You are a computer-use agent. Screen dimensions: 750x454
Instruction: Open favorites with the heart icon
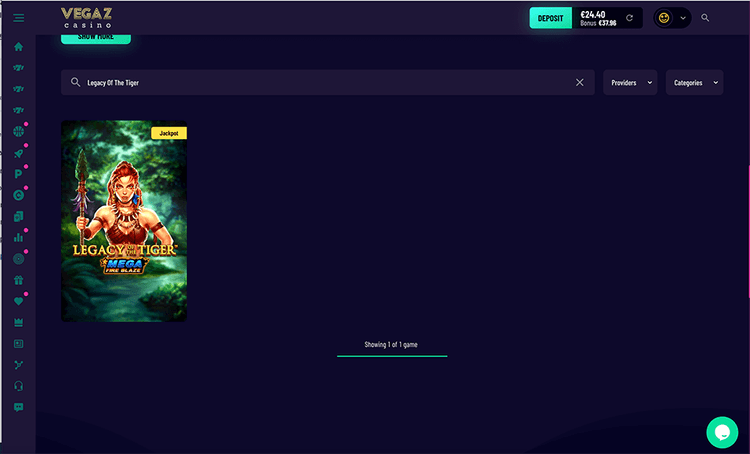pos(19,301)
